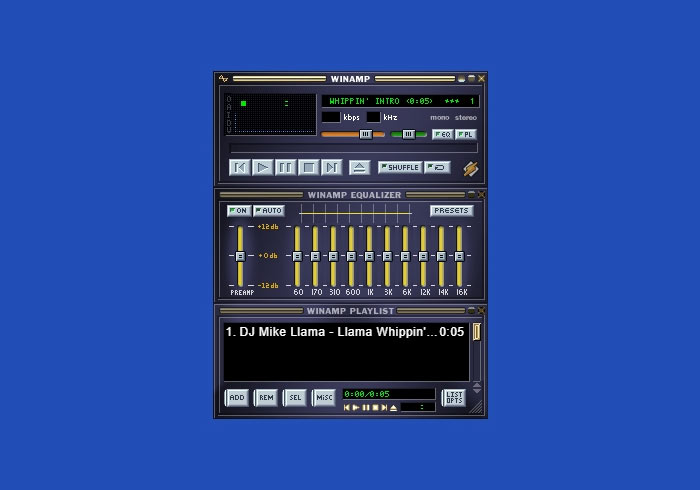Click the clutter bar D double-size letter
This screenshot has height=490, width=700.
coord(229,122)
